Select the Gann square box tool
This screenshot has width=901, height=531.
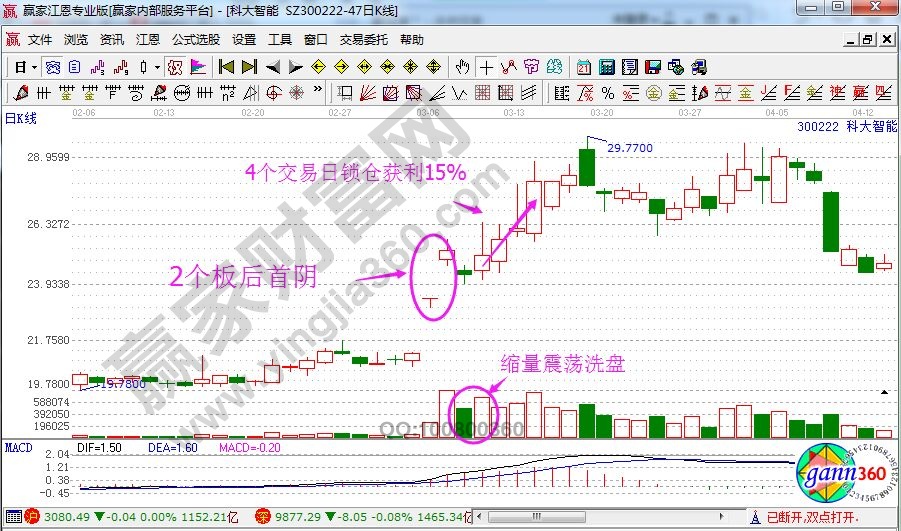pyautogui.click(x=391, y=93)
